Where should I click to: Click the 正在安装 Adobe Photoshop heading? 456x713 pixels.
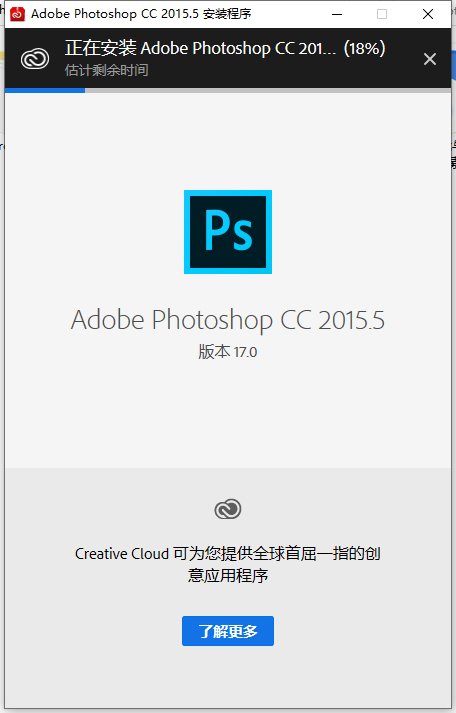click(200, 48)
